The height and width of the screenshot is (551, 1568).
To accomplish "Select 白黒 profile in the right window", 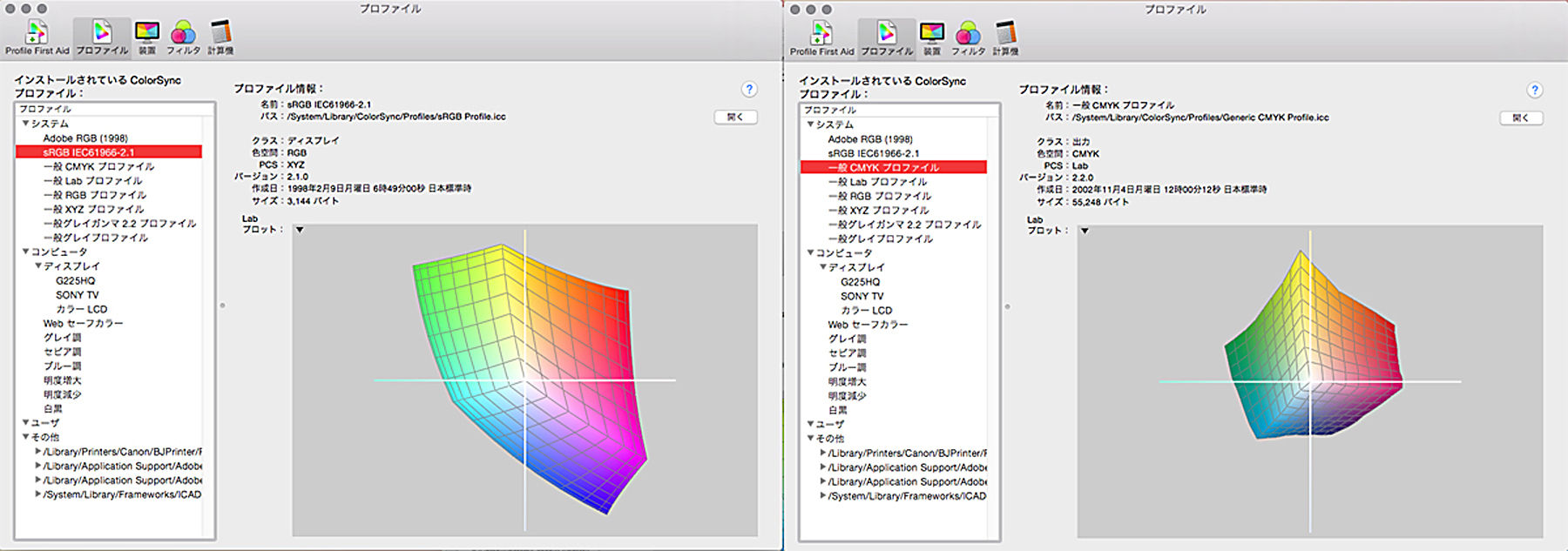I will (x=838, y=410).
